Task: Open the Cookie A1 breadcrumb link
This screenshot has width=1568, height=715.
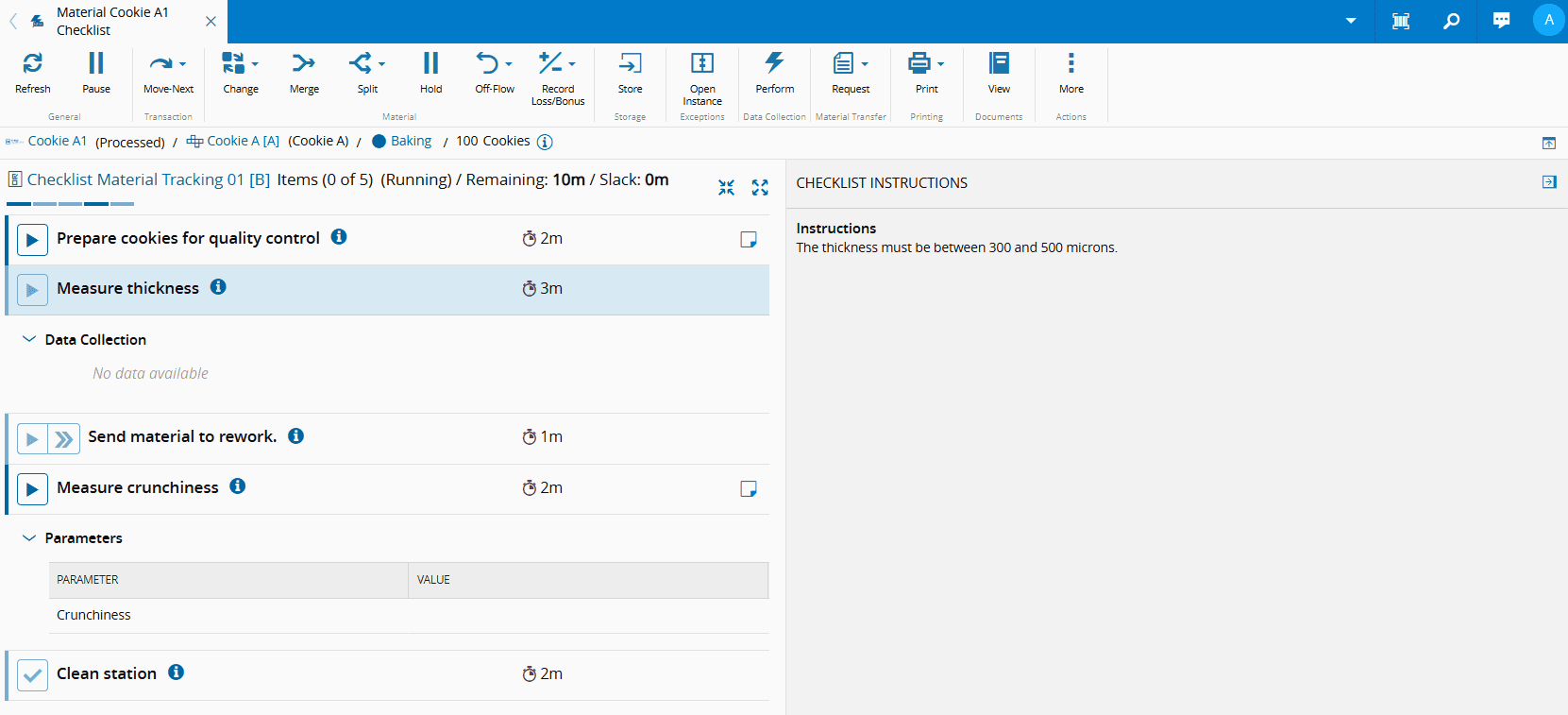Action: [57, 141]
